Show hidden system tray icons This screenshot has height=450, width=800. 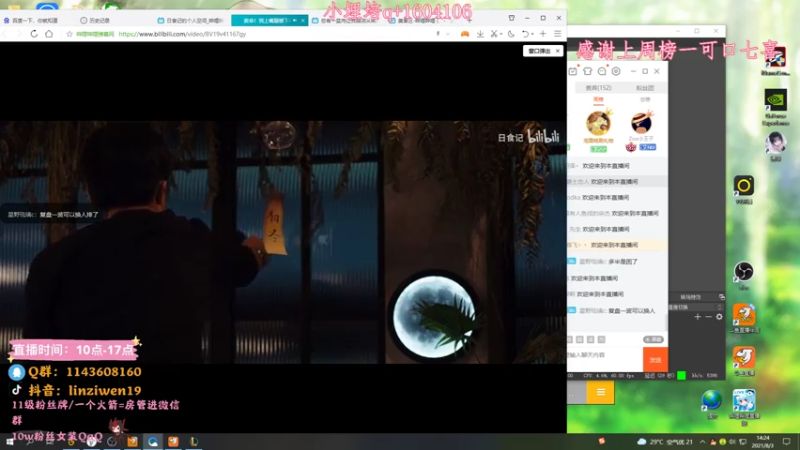click(702, 442)
